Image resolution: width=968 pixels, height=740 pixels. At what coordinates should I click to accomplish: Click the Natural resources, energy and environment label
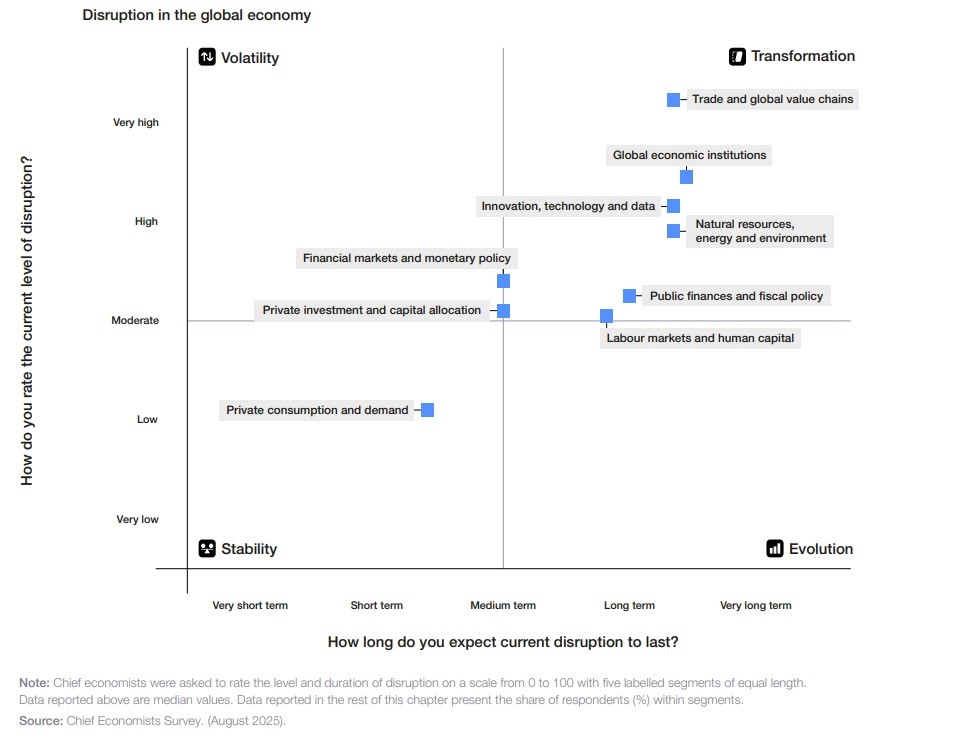pos(761,231)
